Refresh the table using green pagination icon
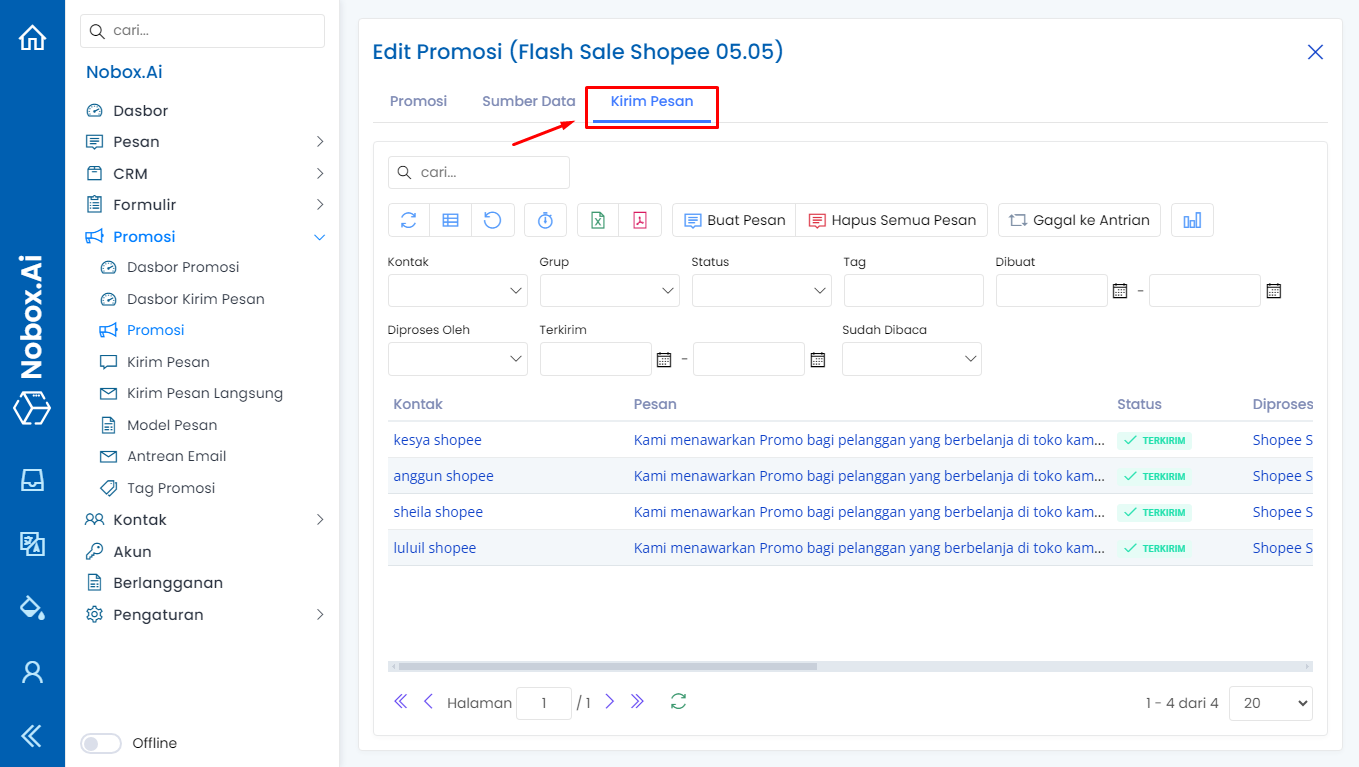 [x=679, y=702]
